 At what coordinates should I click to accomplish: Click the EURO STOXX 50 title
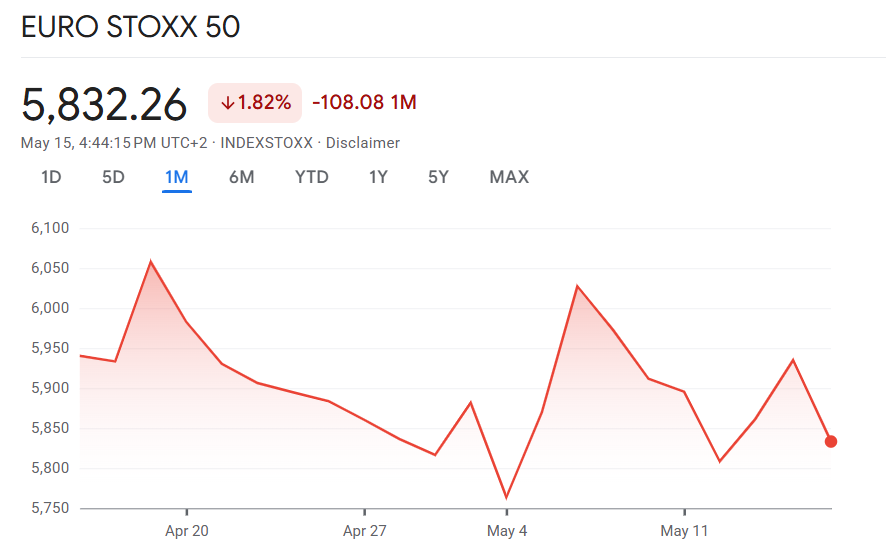pyautogui.click(x=131, y=27)
